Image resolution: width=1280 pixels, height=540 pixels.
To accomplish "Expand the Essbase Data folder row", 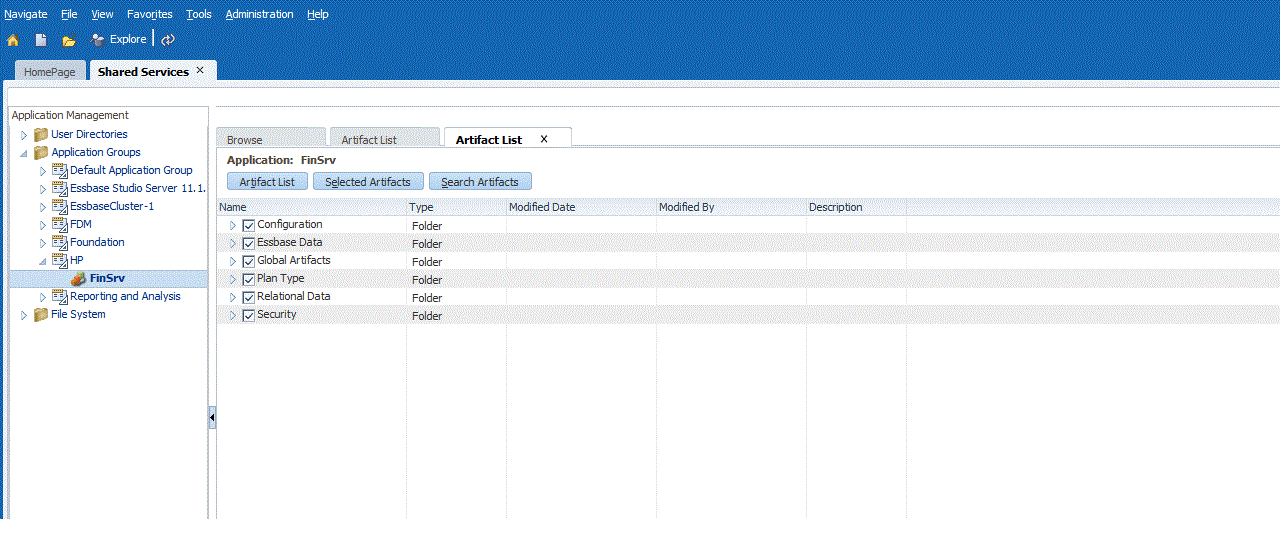I will (x=233, y=244).
